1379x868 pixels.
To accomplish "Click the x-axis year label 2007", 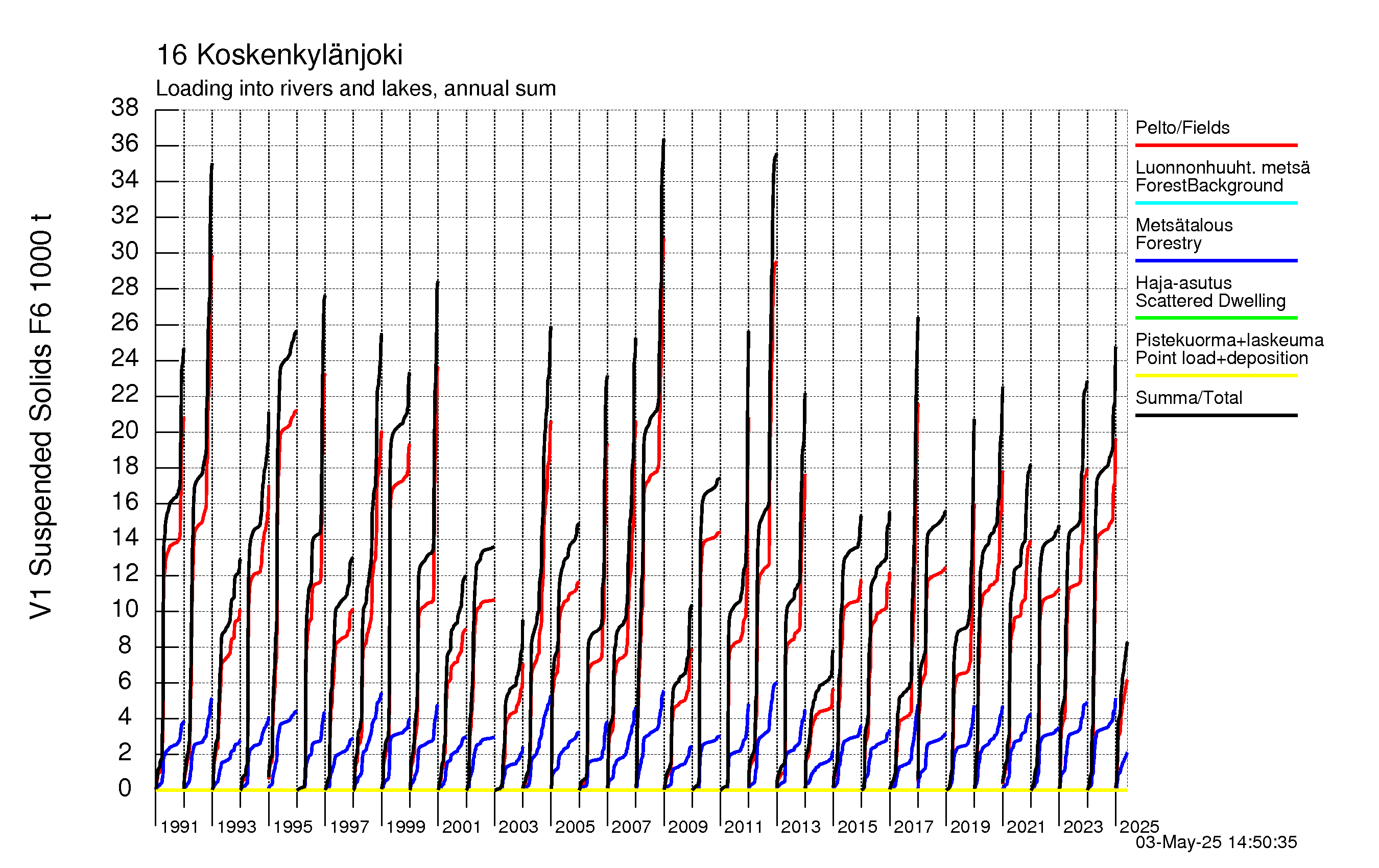I will (x=631, y=827).
